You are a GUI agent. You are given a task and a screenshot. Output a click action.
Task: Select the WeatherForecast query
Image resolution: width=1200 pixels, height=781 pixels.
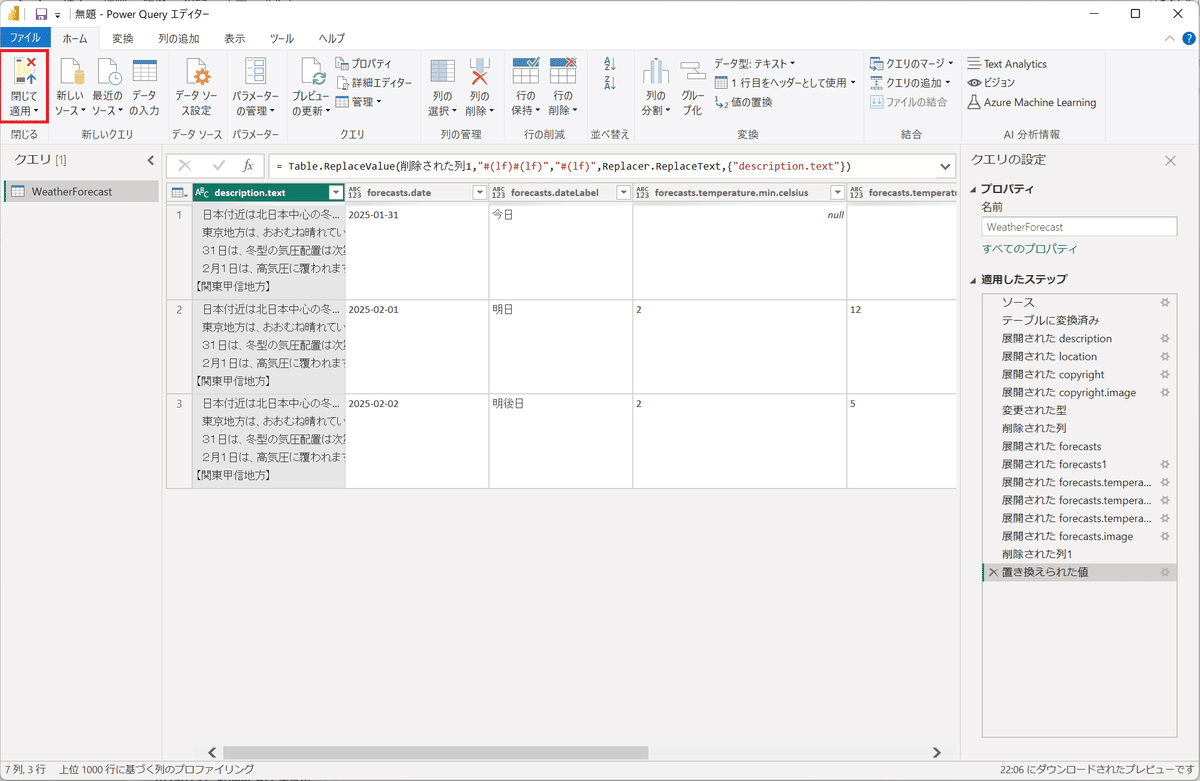tap(81, 192)
